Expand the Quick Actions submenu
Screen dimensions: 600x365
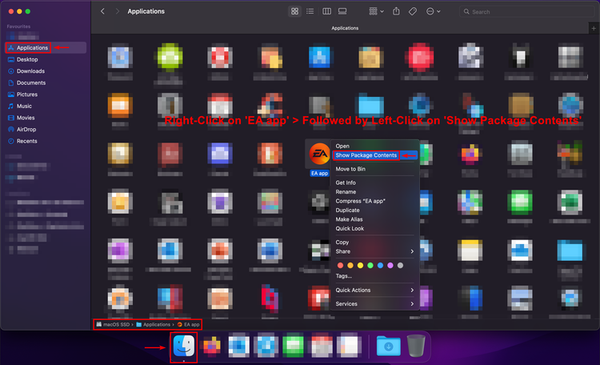(x=375, y=290)
